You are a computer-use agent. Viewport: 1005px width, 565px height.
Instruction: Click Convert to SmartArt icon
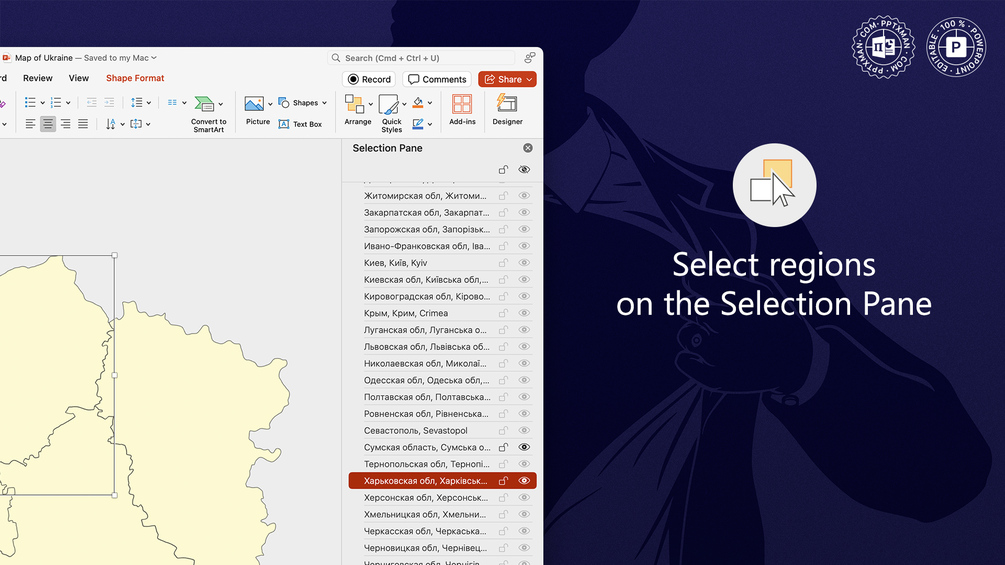pos(204,104)
